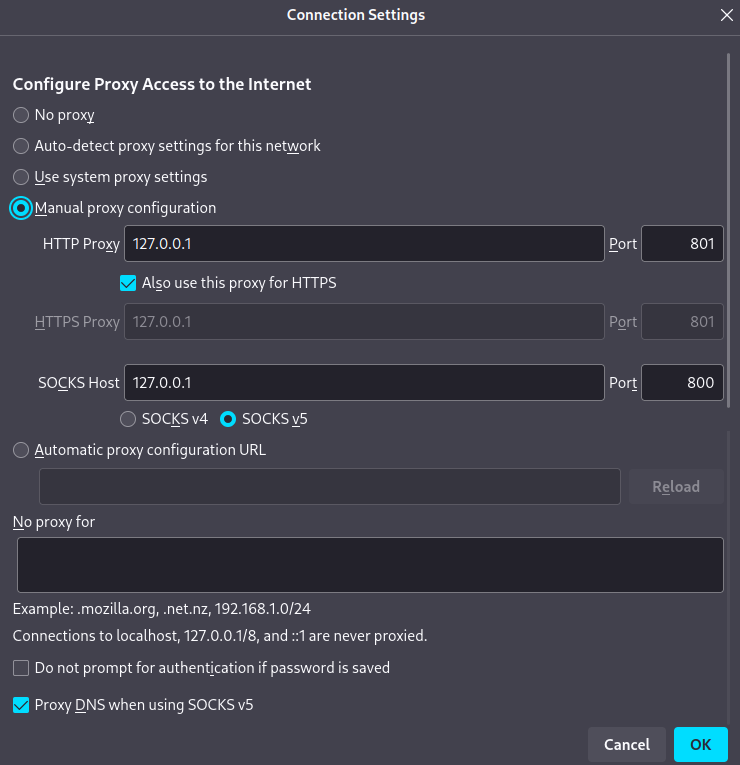The image size is (740, 765).
Task: Enable Do not prompt for authentication checkbox
Action: (21, 668)
